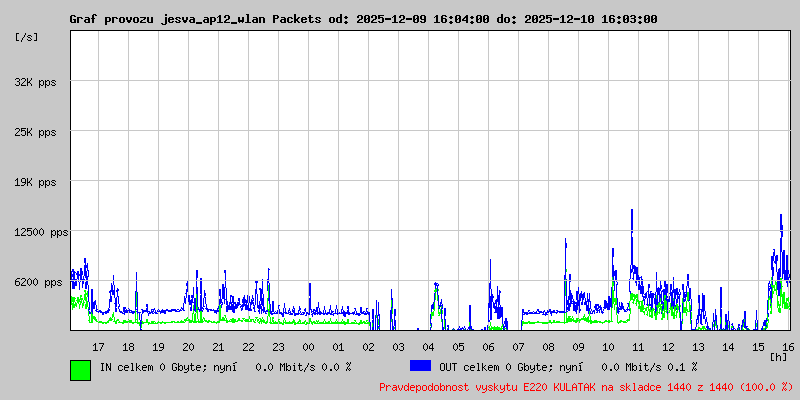Click the graph title 'Graf provozu jesva_ap12_wlan Packets'
The width and height of the screenshot is (800, 400).
(x=195, y=19)
